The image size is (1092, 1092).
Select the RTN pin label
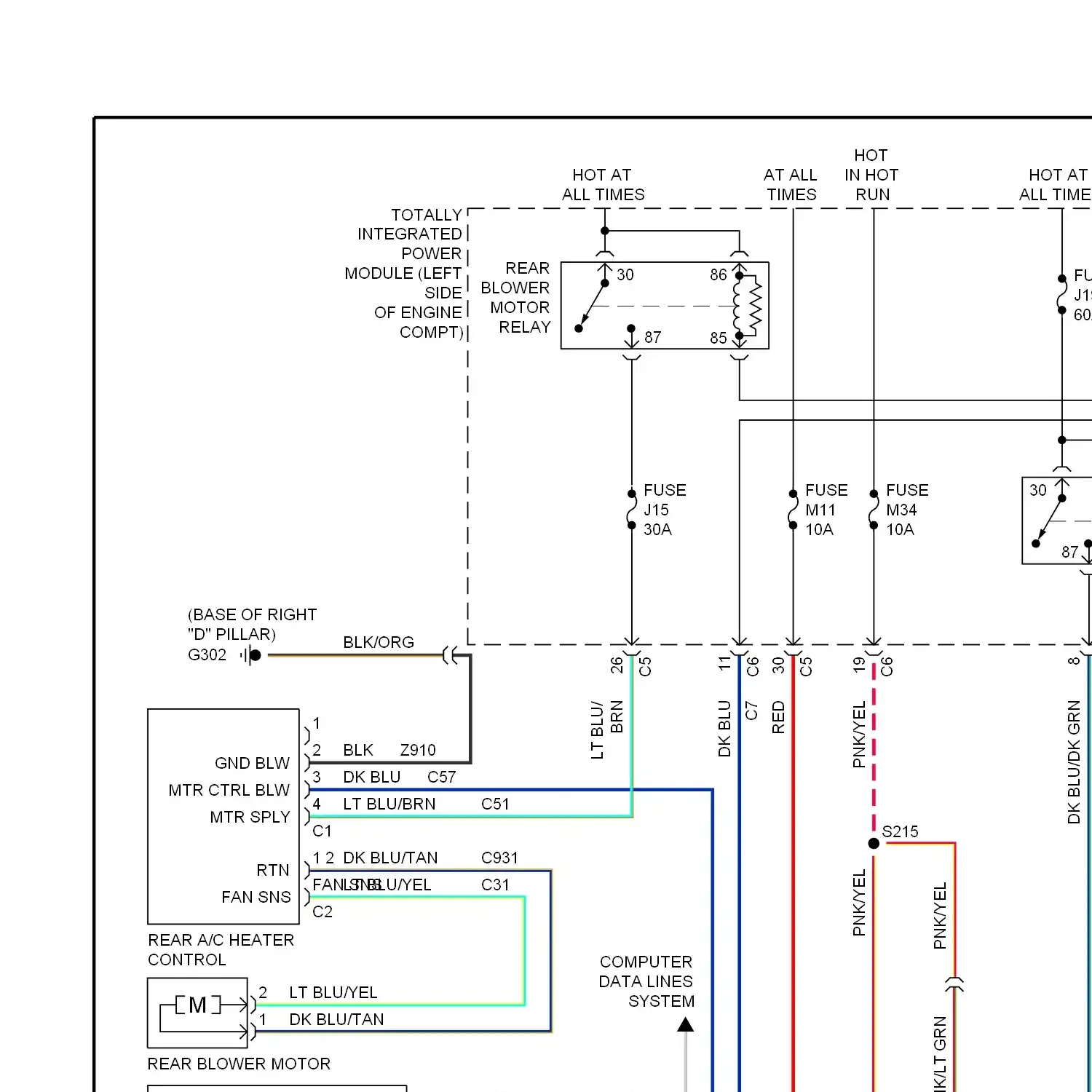coord(273,870)
